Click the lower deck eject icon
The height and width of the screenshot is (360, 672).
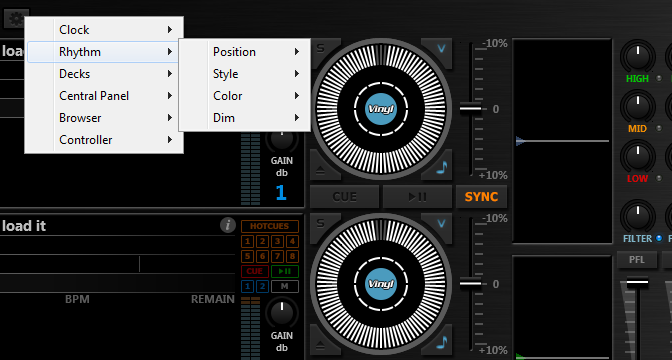tap(321, 345)
